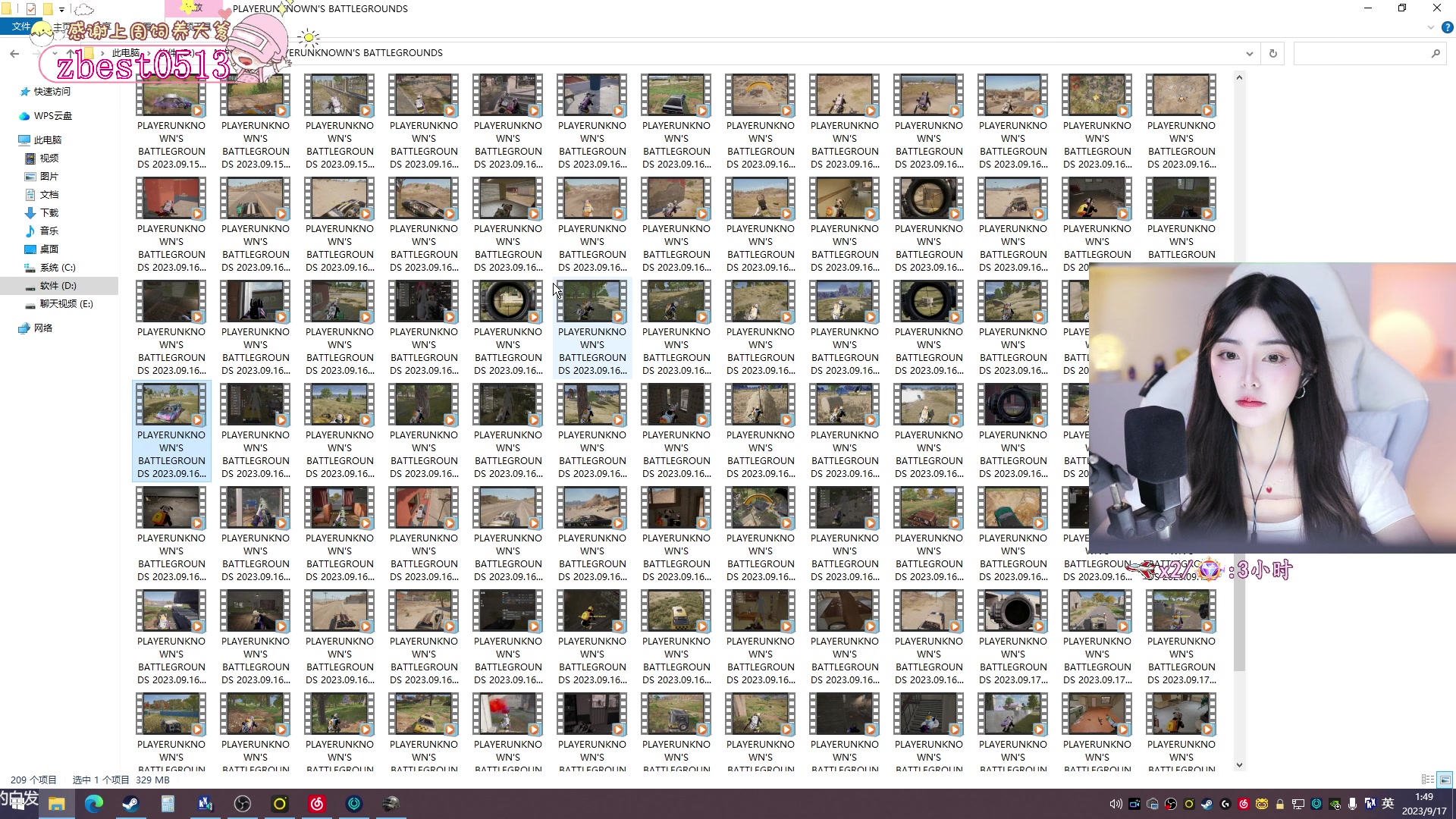Image resolution: width=1456 pixels, height=819 pixels.
Task: Select the highlighted pink car video thumbnail
Action: tap(171, 404)
